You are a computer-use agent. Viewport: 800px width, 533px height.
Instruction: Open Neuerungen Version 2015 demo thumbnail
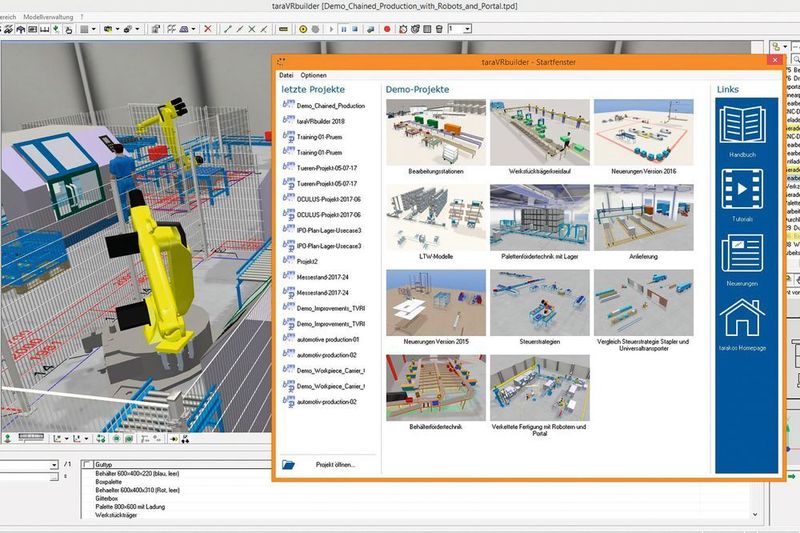pos(436,303)
